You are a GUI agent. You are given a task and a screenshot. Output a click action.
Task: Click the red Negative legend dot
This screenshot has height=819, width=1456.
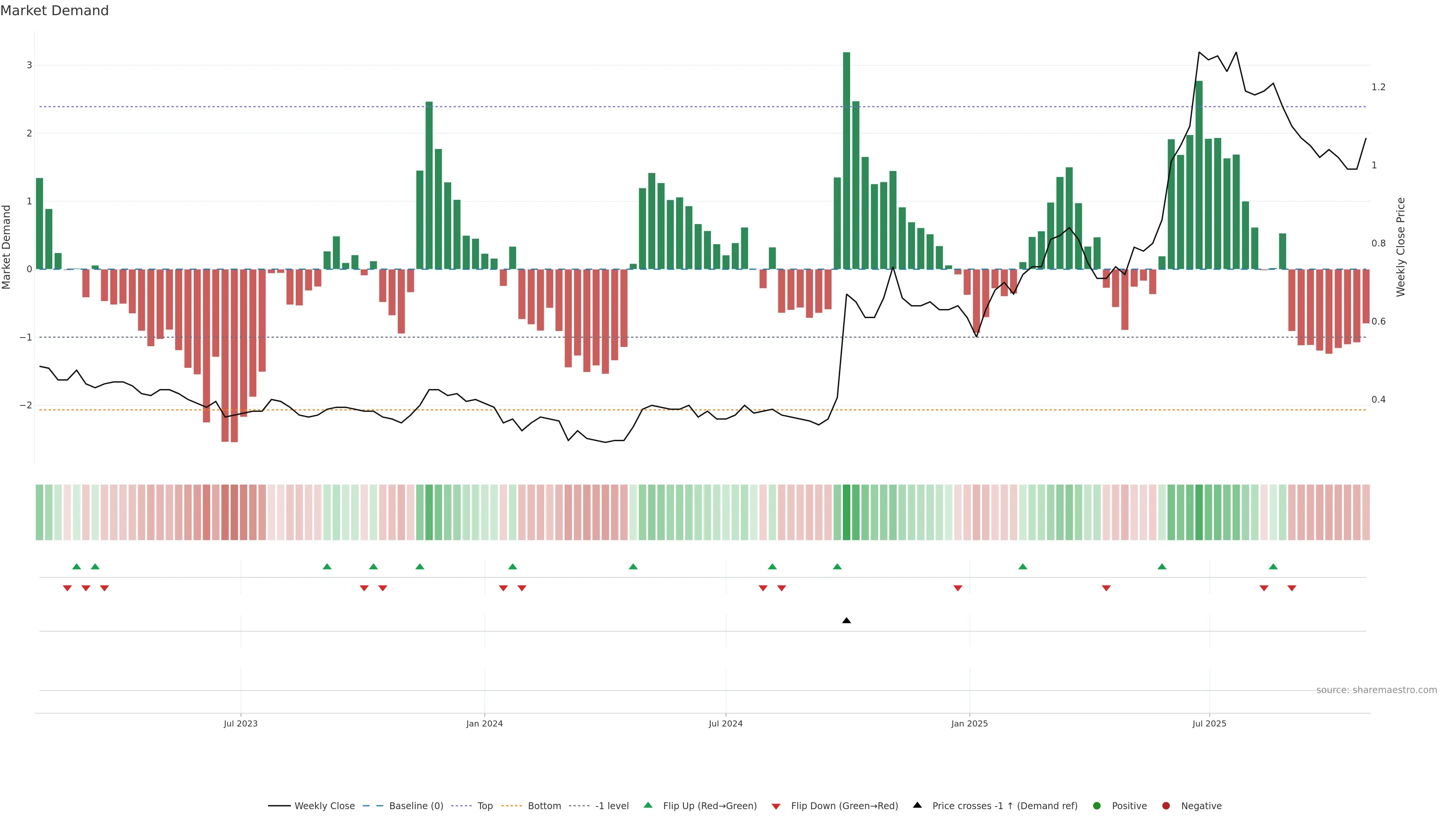(x=1166, y=806)
